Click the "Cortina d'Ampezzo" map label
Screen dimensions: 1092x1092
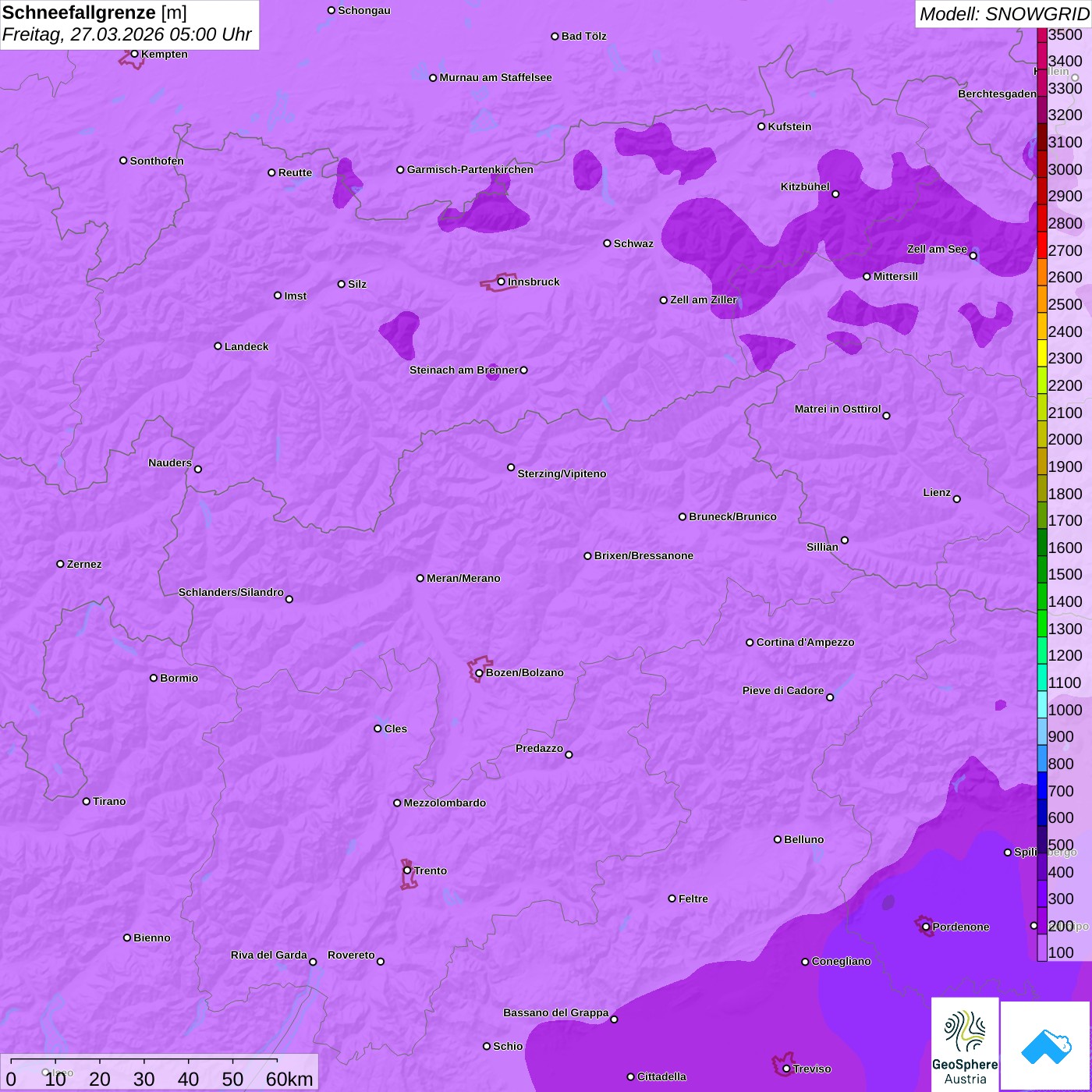[x=806, y=642]
